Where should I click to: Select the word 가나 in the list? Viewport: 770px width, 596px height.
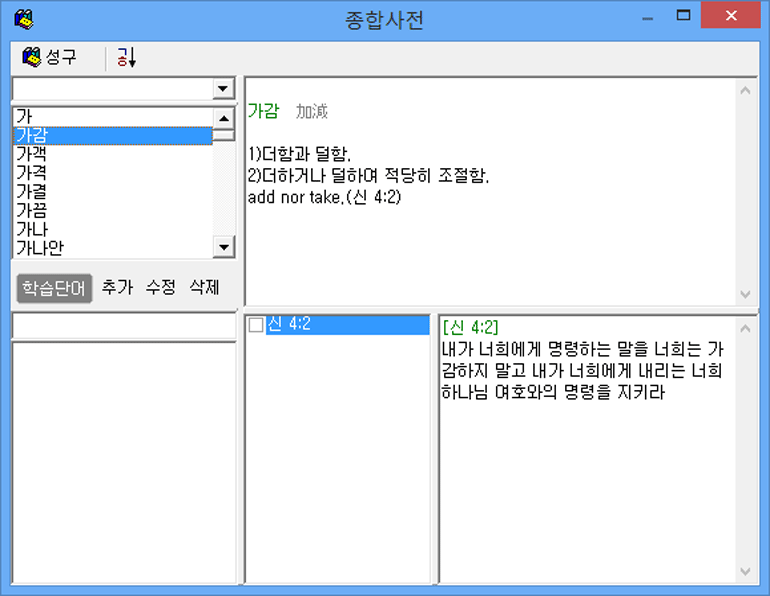pos(113,229)
